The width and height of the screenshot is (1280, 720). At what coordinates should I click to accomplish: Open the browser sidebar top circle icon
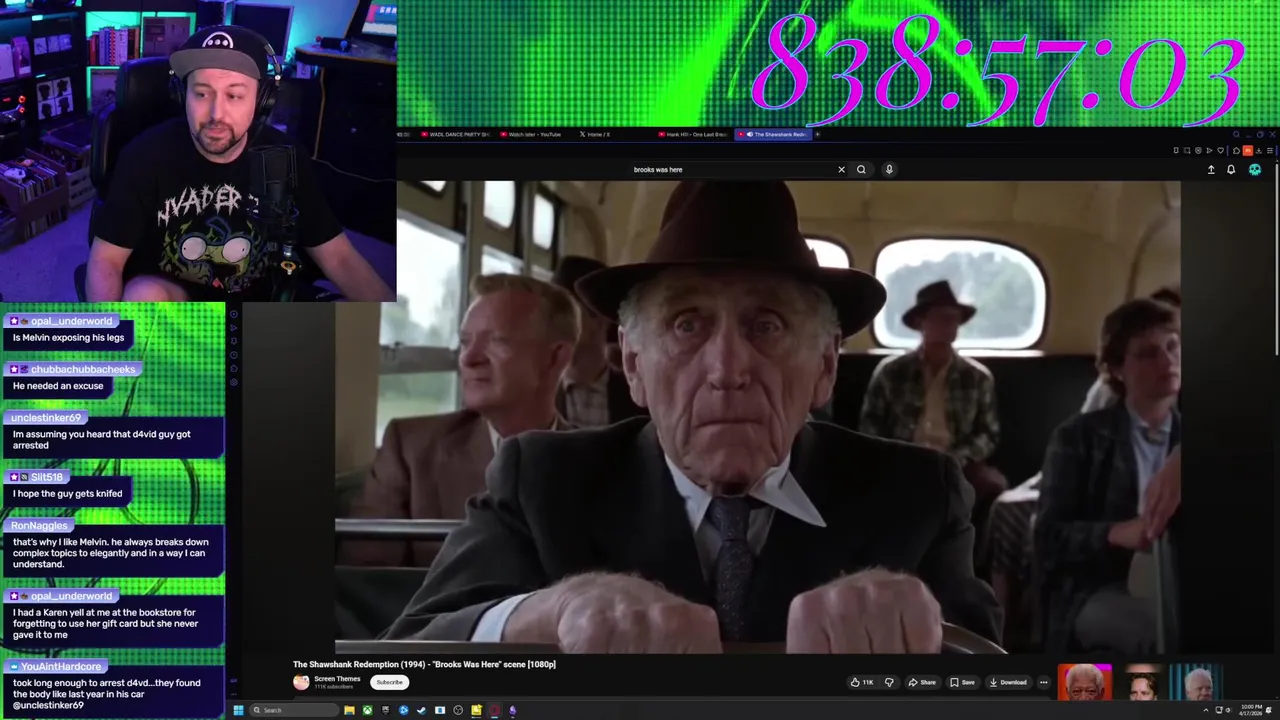234,314
